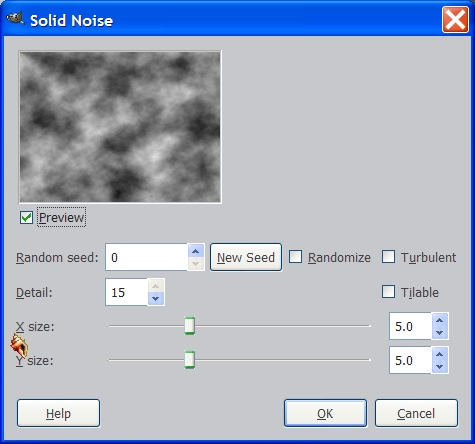The image size is (475, 444).
Task: Click the GIMP Wilber icon in title bar
Action: coord(15,19)
